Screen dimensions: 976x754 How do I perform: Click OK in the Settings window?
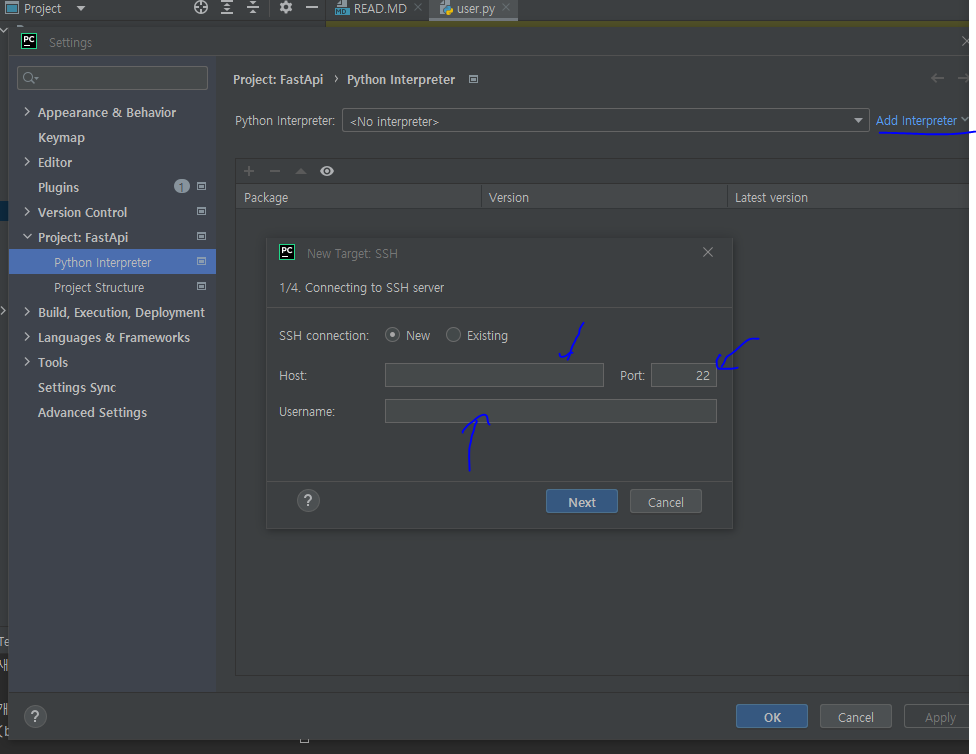click(x=772, y=717)
